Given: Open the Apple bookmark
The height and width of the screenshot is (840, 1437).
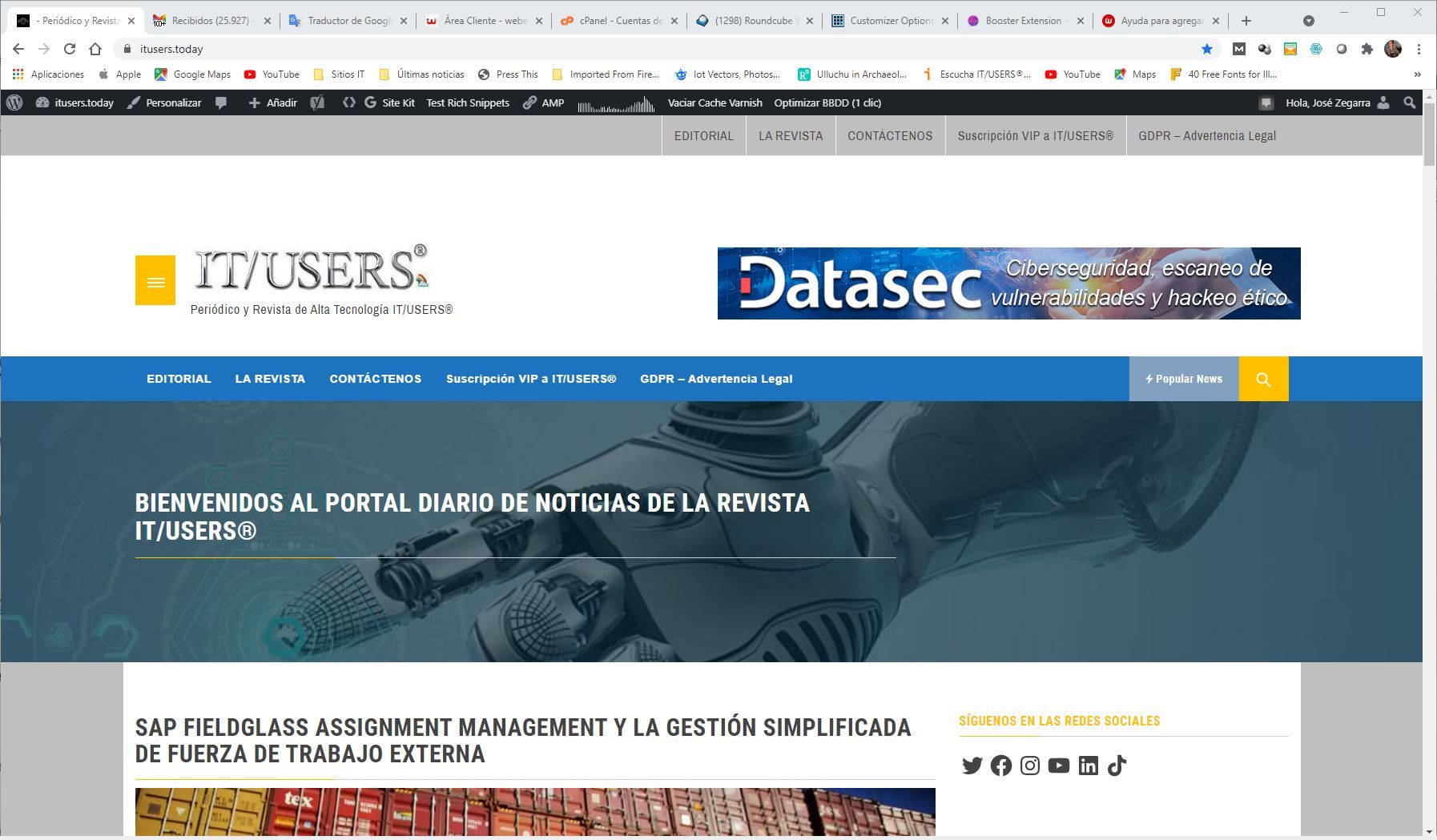Looking at the screenshot, I should [x=120, y=74].
